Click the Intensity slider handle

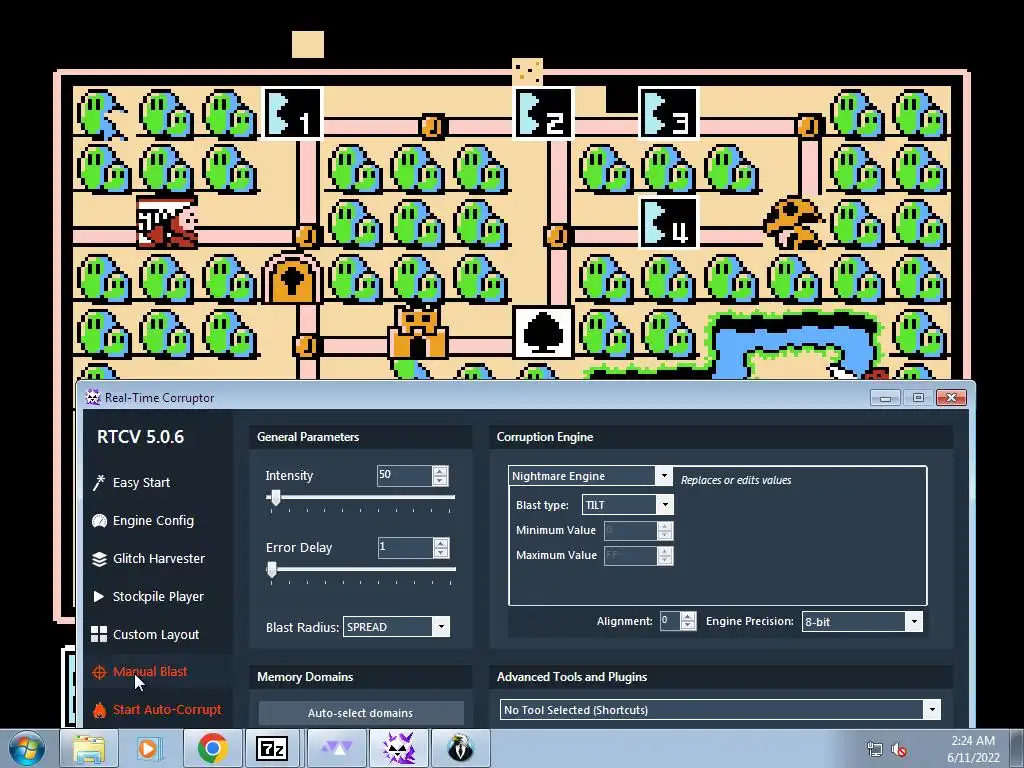[x=276, y=498]
